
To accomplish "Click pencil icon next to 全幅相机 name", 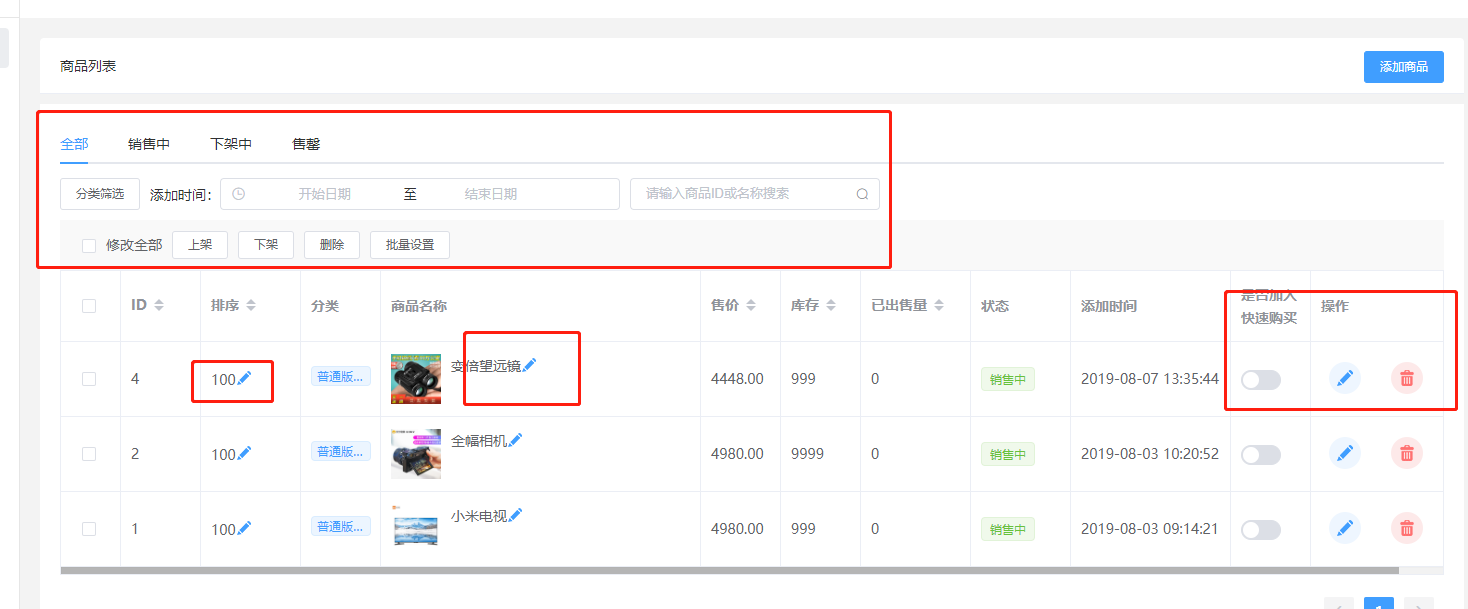I will pyautogui.click(x=516, y=440).
